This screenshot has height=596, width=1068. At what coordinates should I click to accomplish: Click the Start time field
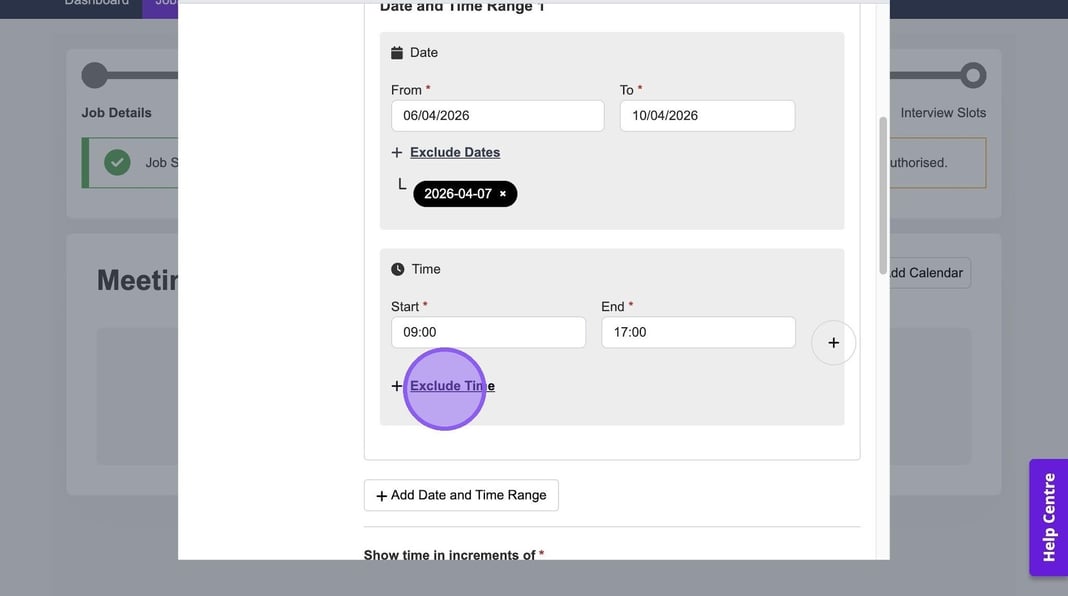point(488,332)
